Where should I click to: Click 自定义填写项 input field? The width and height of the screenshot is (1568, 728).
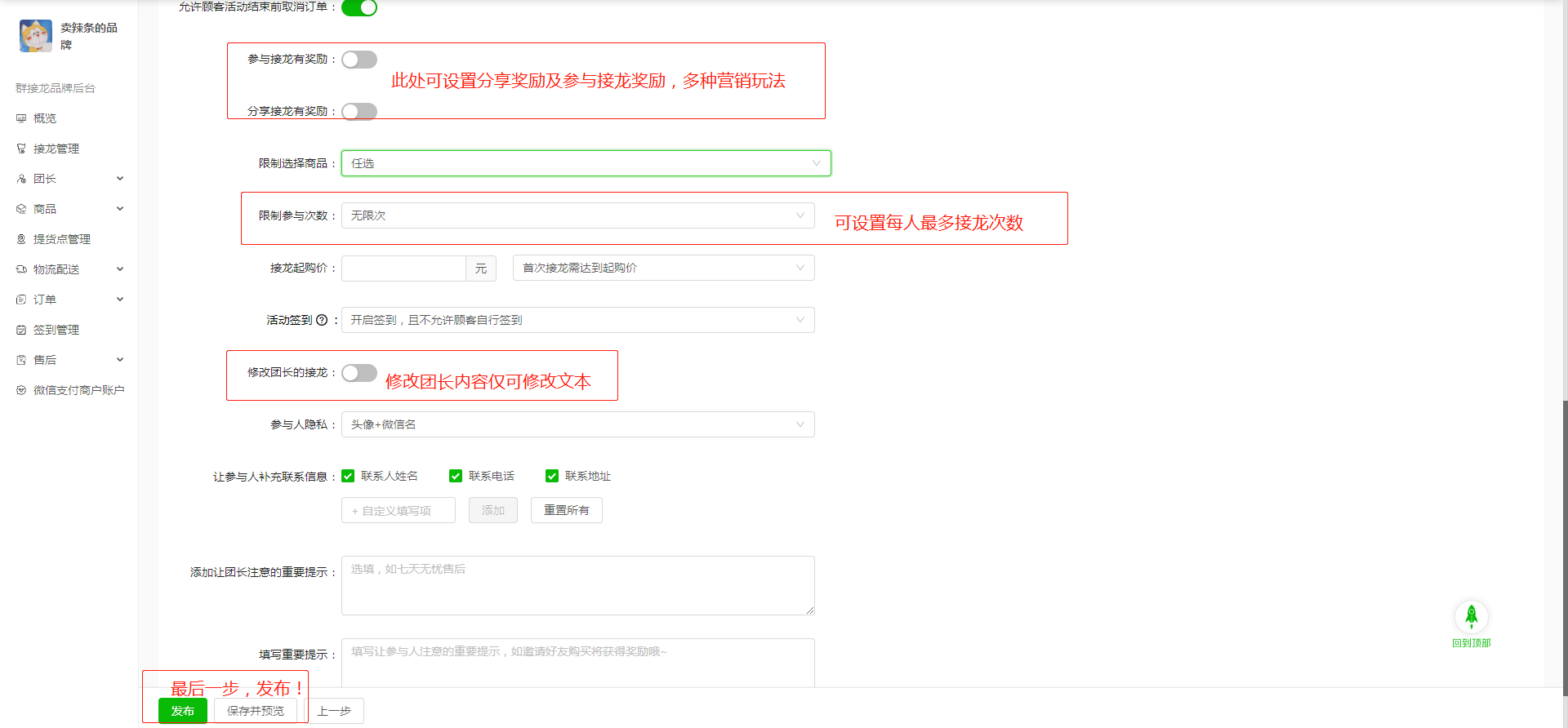click(x=399, y=510)
